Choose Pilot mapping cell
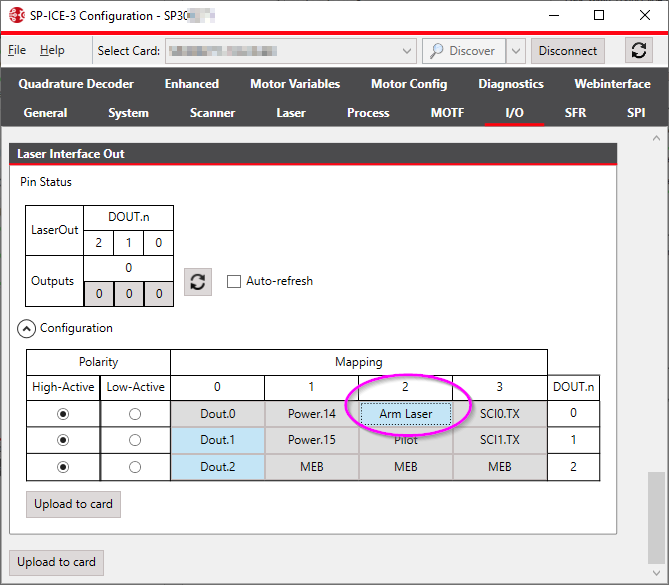The height and width of the screenshot is (585, 669). 406,440
